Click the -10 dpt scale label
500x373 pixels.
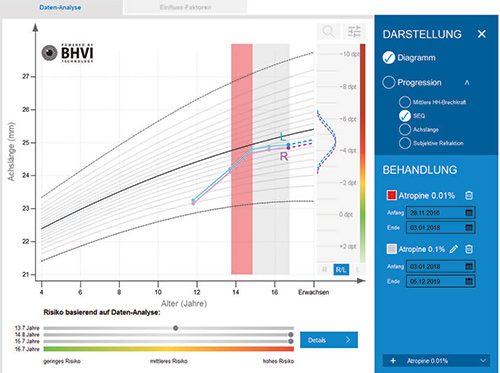point(349,54)
